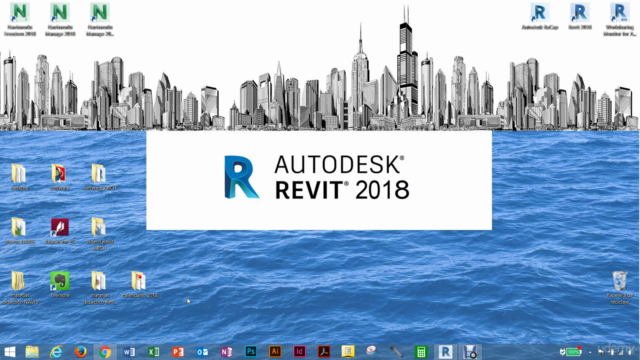The width and height of the screenshot is (640, 360).
Task: Open Google Chrome on the taskbar
Action: tap(105, 352)
